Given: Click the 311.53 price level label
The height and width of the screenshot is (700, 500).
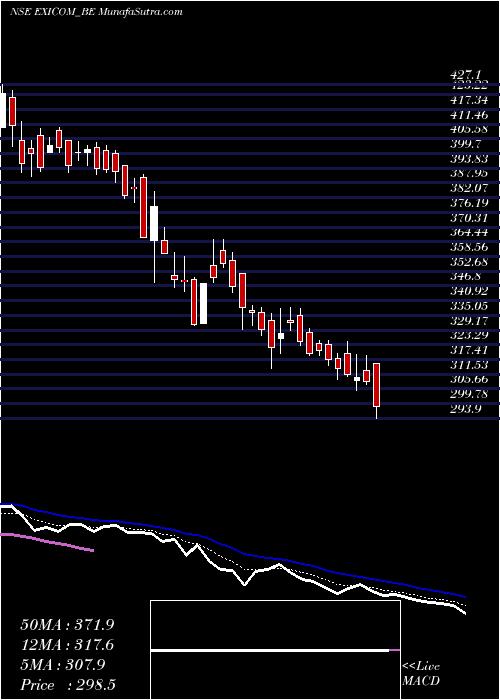Looking at the screenshot, I should coord(469,364).
